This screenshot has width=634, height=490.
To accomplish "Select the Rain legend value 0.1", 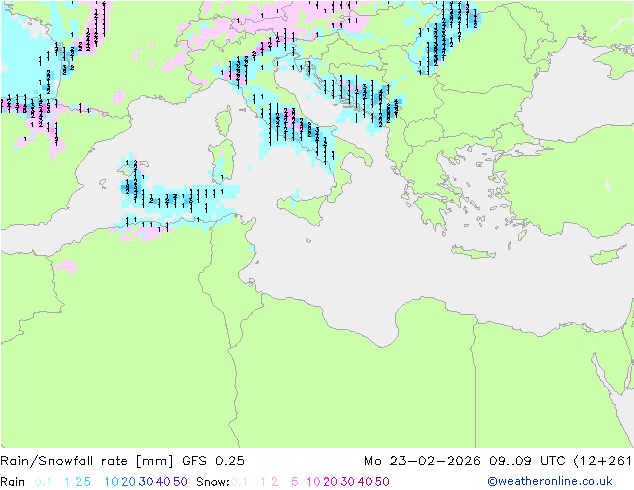I will tap(43, 482).
